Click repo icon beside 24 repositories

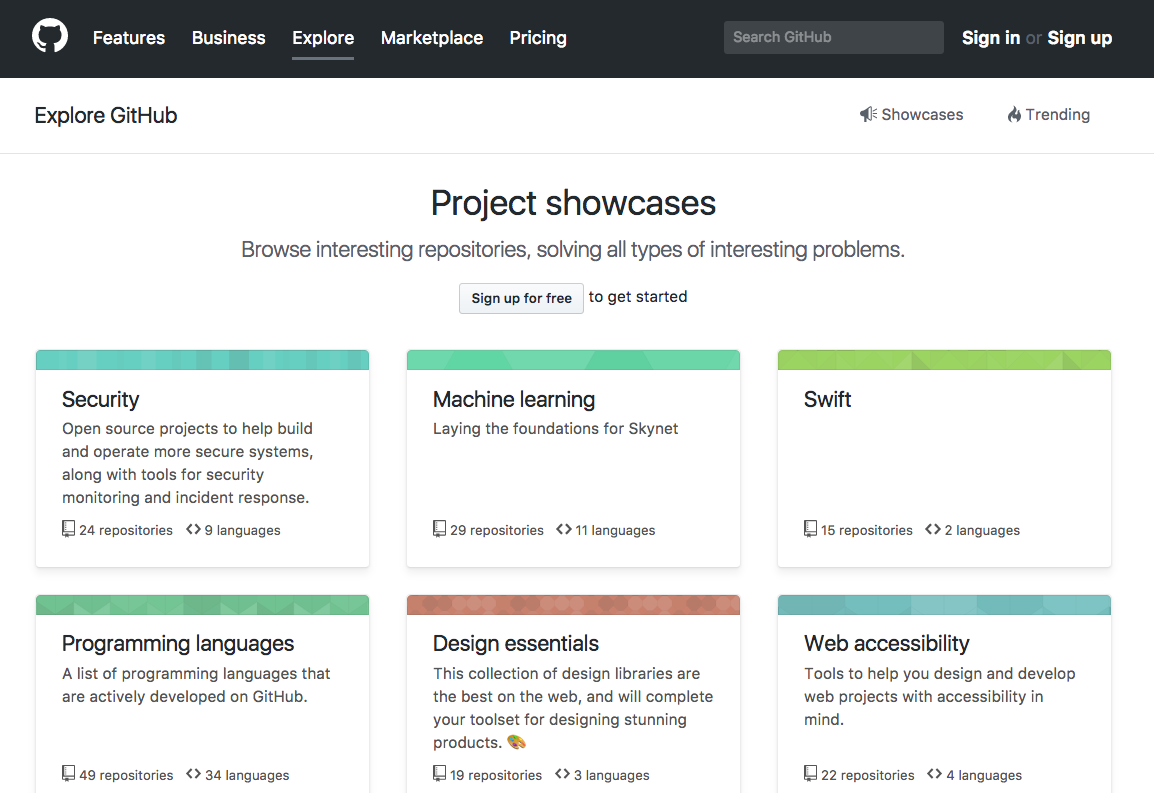click(x=68, y=529)
